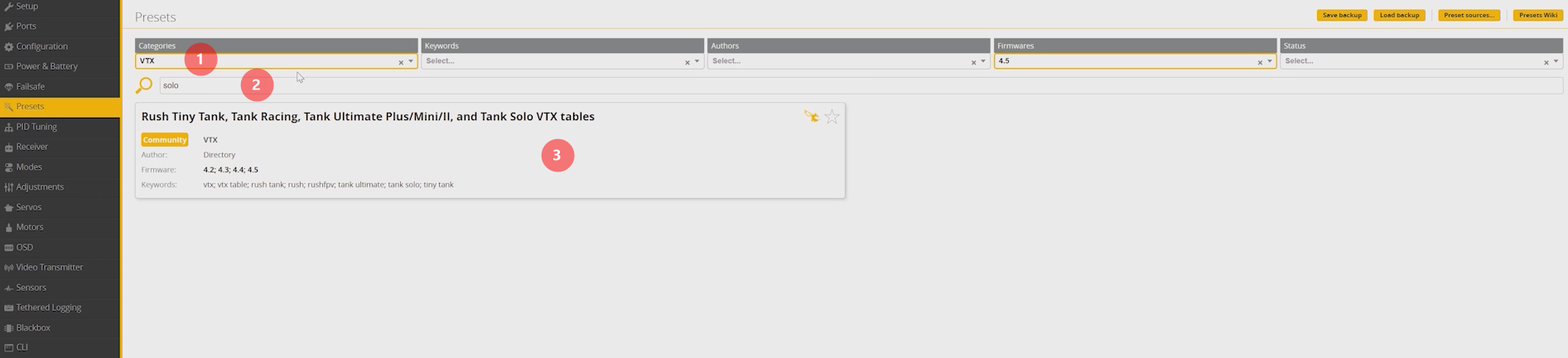Open the Rush Tank VTX tables preset
The height and width of the screenshot is (358, 1568).
[x=368, y=117]
